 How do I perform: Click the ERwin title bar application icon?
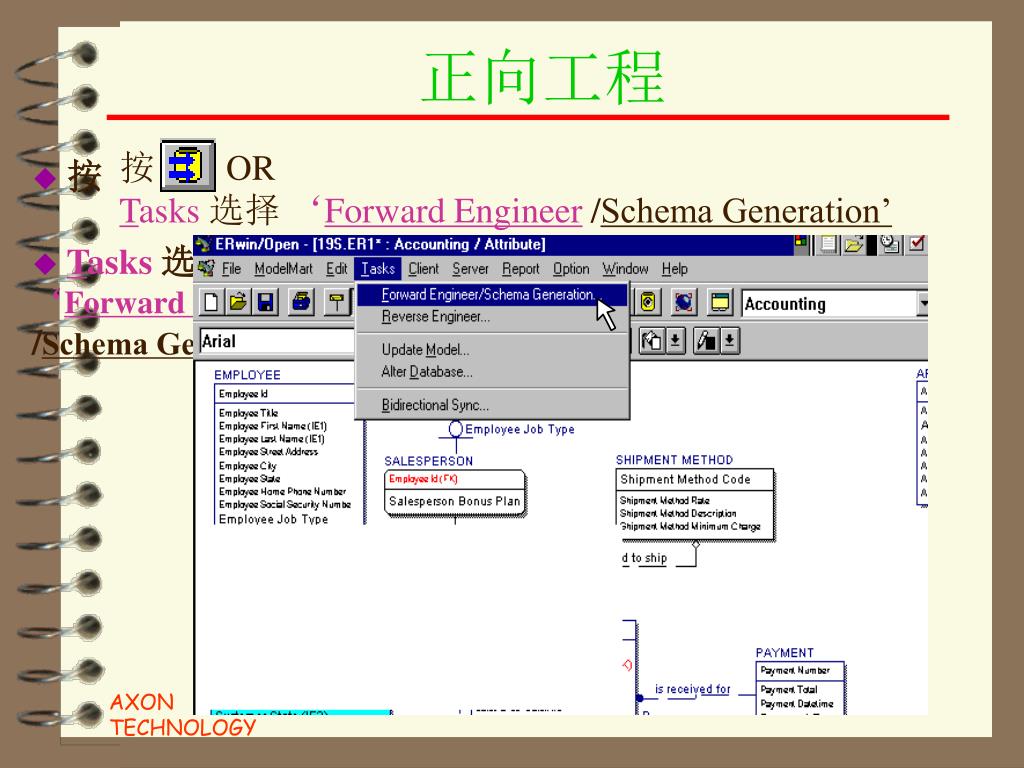tap(202, 245)
